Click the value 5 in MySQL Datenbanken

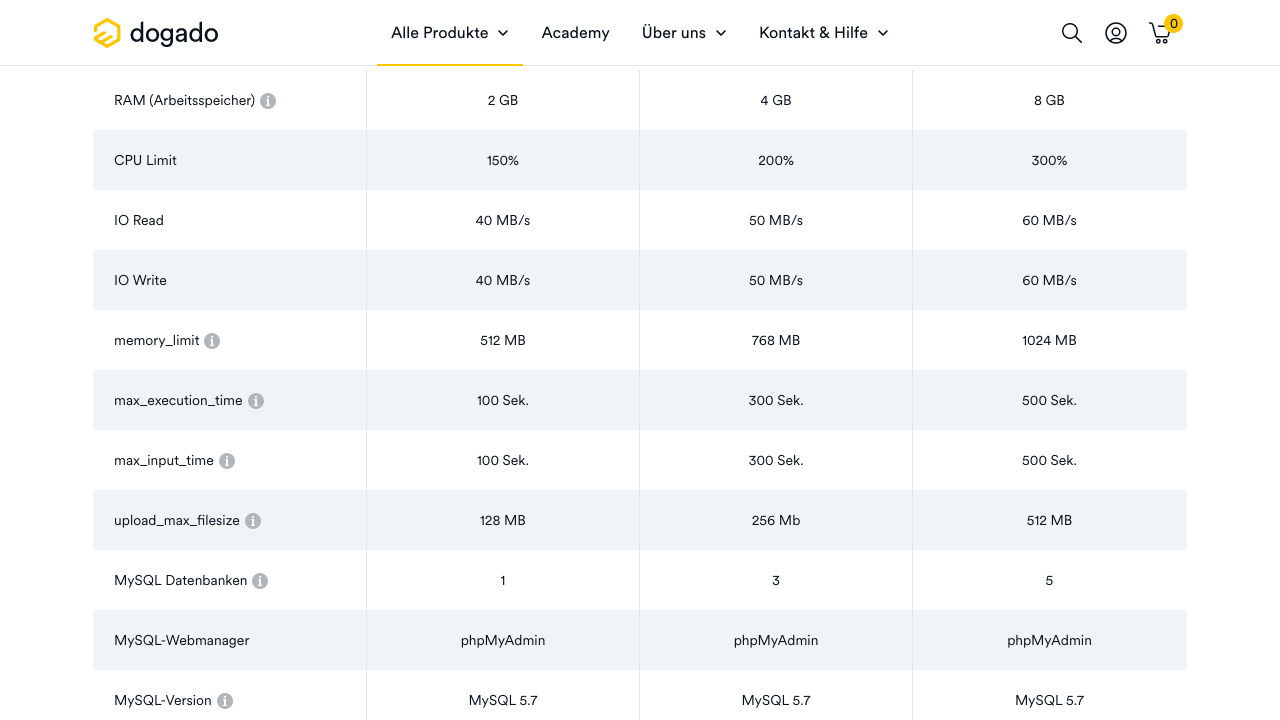(1049, 580)
